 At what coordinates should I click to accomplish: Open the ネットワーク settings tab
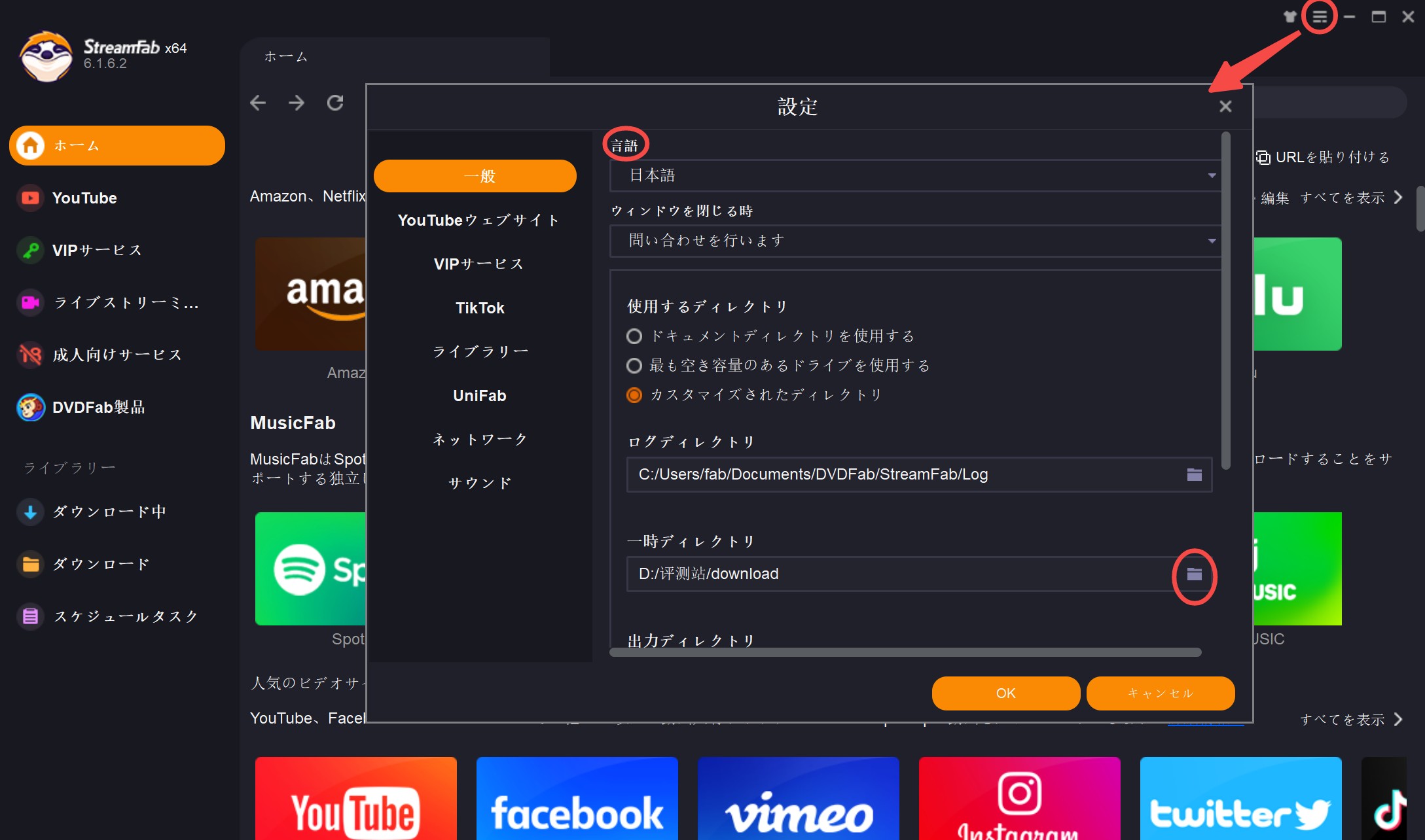(x=478, y=440)
